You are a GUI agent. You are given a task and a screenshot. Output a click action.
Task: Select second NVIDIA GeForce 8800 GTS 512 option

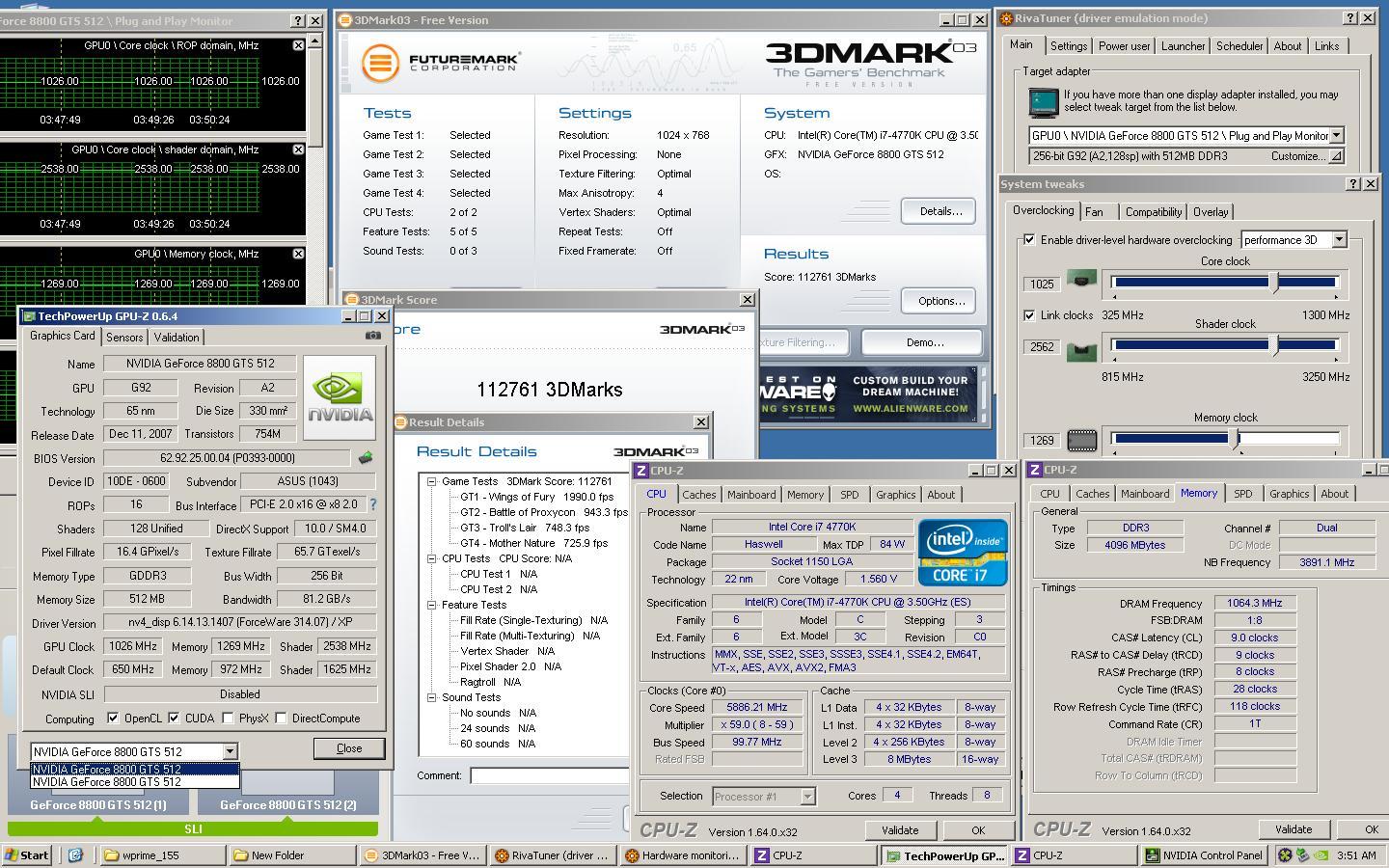(x=135, y=782)
